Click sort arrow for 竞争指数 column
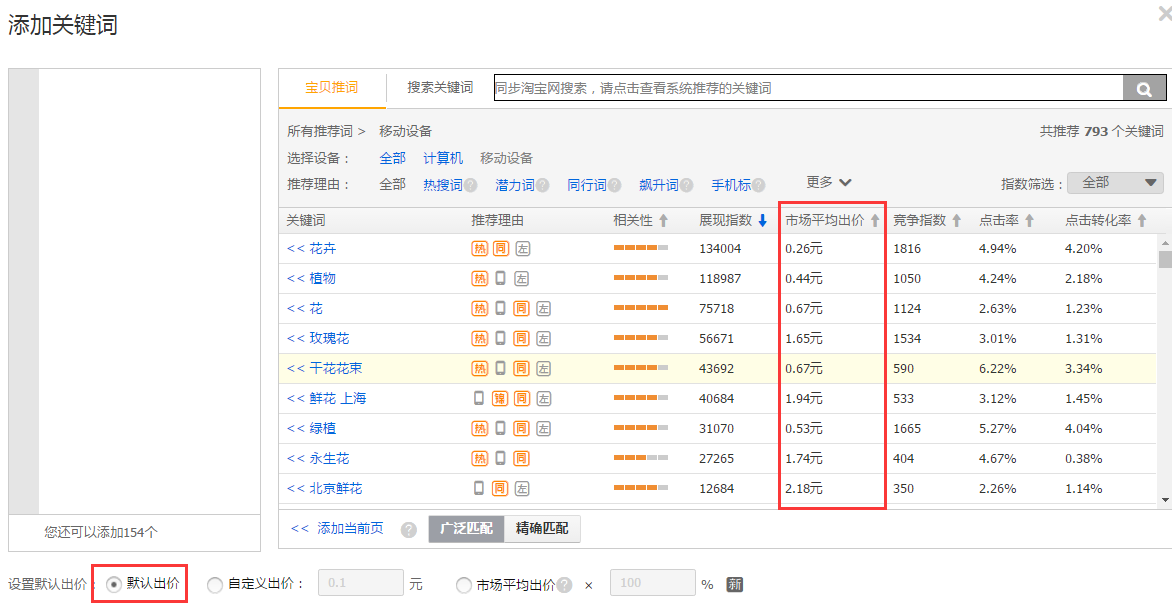The height and width of the screenshot is (611, 1172). [956, 220]
